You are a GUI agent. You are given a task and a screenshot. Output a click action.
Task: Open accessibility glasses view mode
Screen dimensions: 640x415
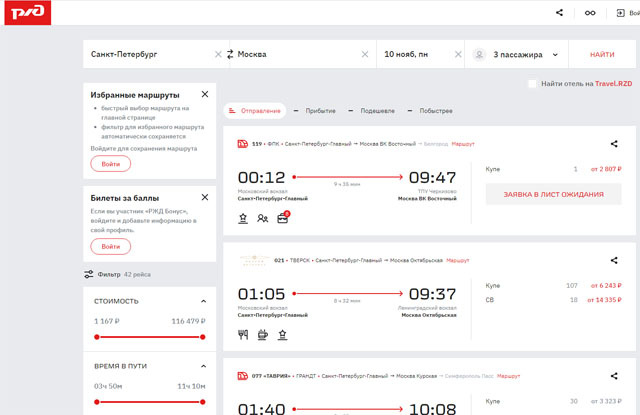[x=590, y=13]
